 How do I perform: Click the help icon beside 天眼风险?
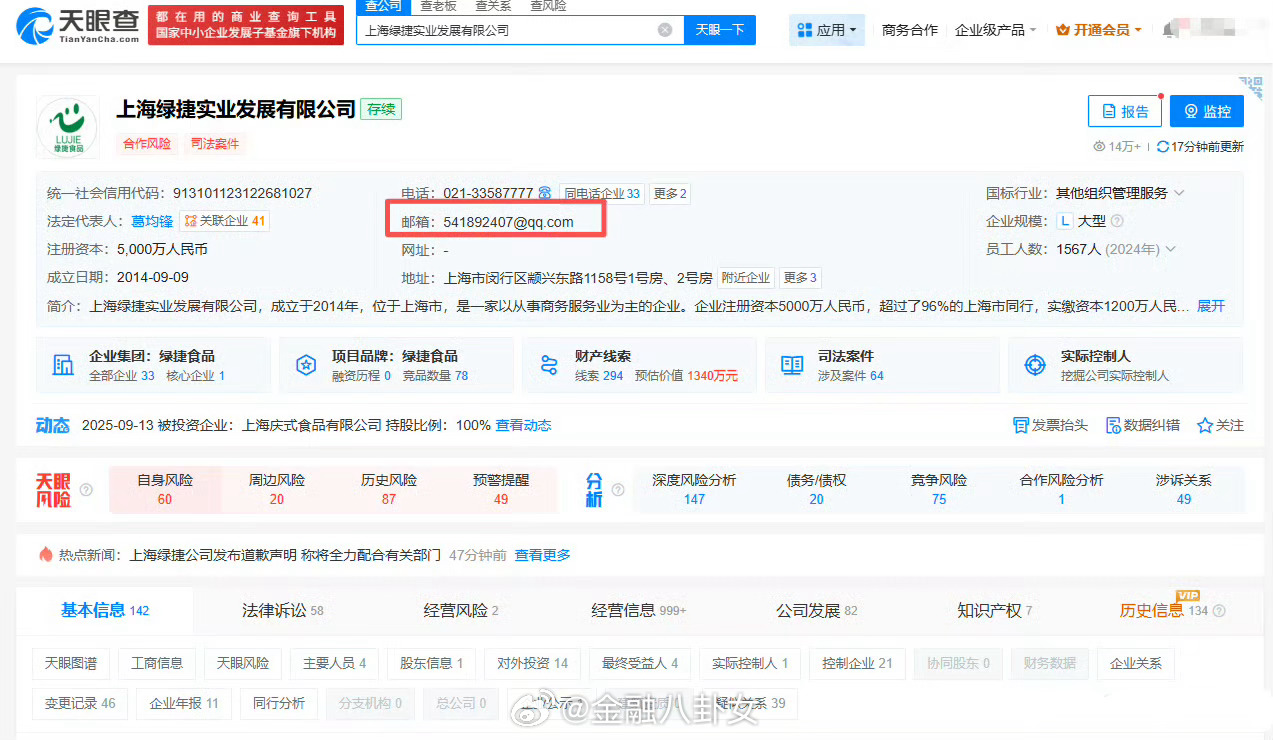pos(86,490)
